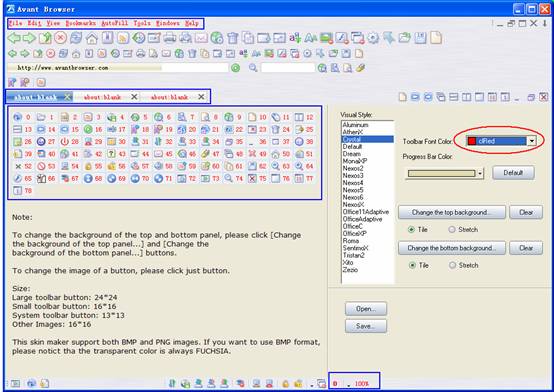Select Roma in Visual Style list
The image size is (554, 392).
(x=350, y=241)
